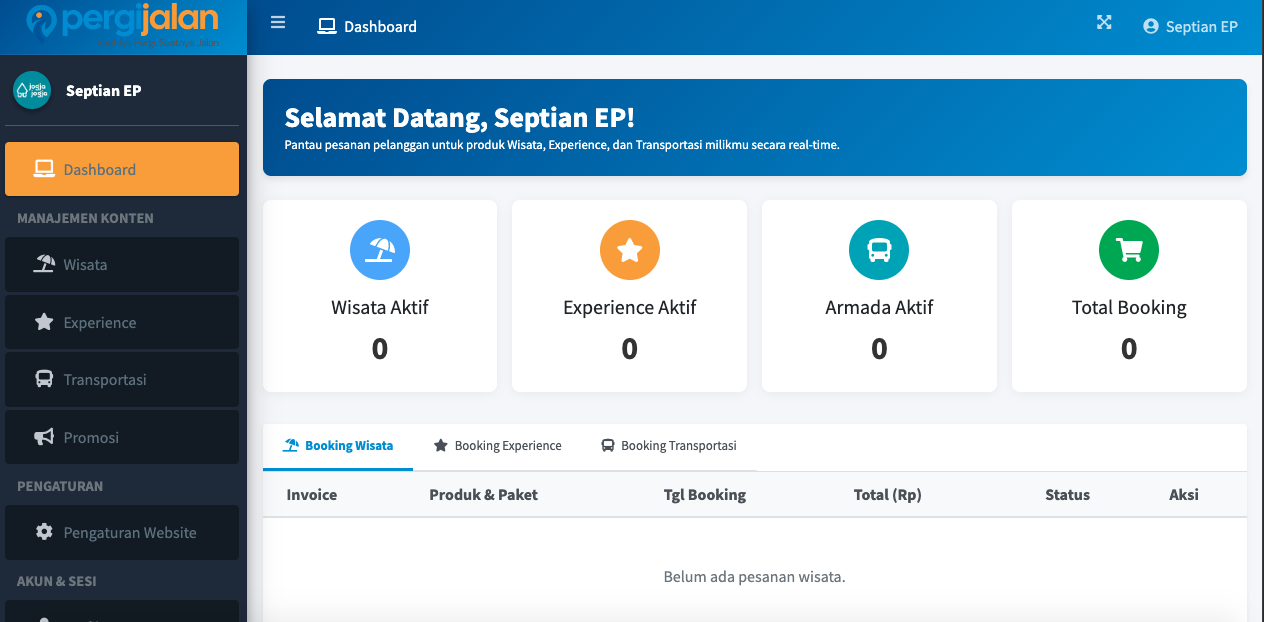Click the Invoice column header

(x=312, y=495)
